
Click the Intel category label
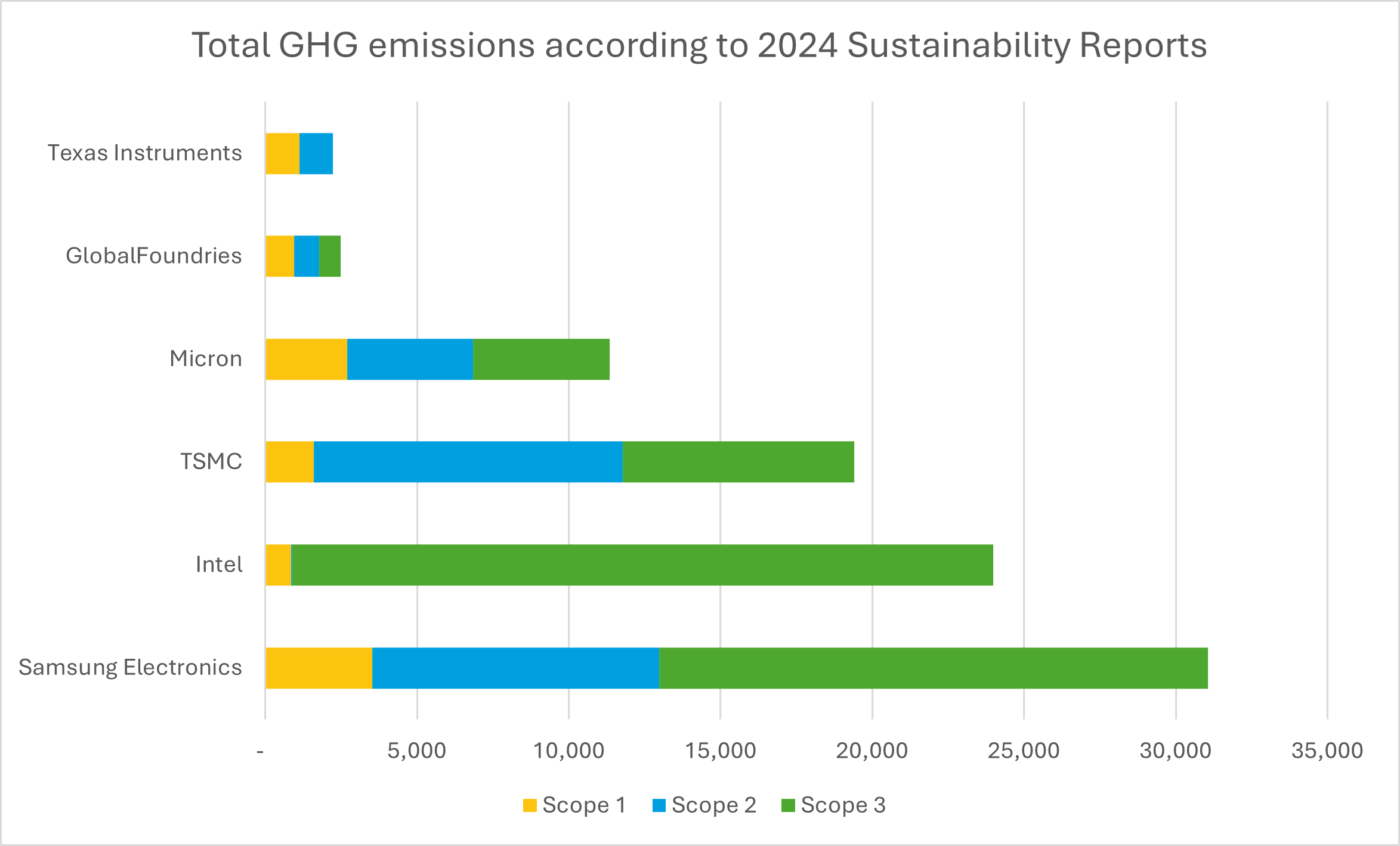pyautogui.click(x=219, y=565)
